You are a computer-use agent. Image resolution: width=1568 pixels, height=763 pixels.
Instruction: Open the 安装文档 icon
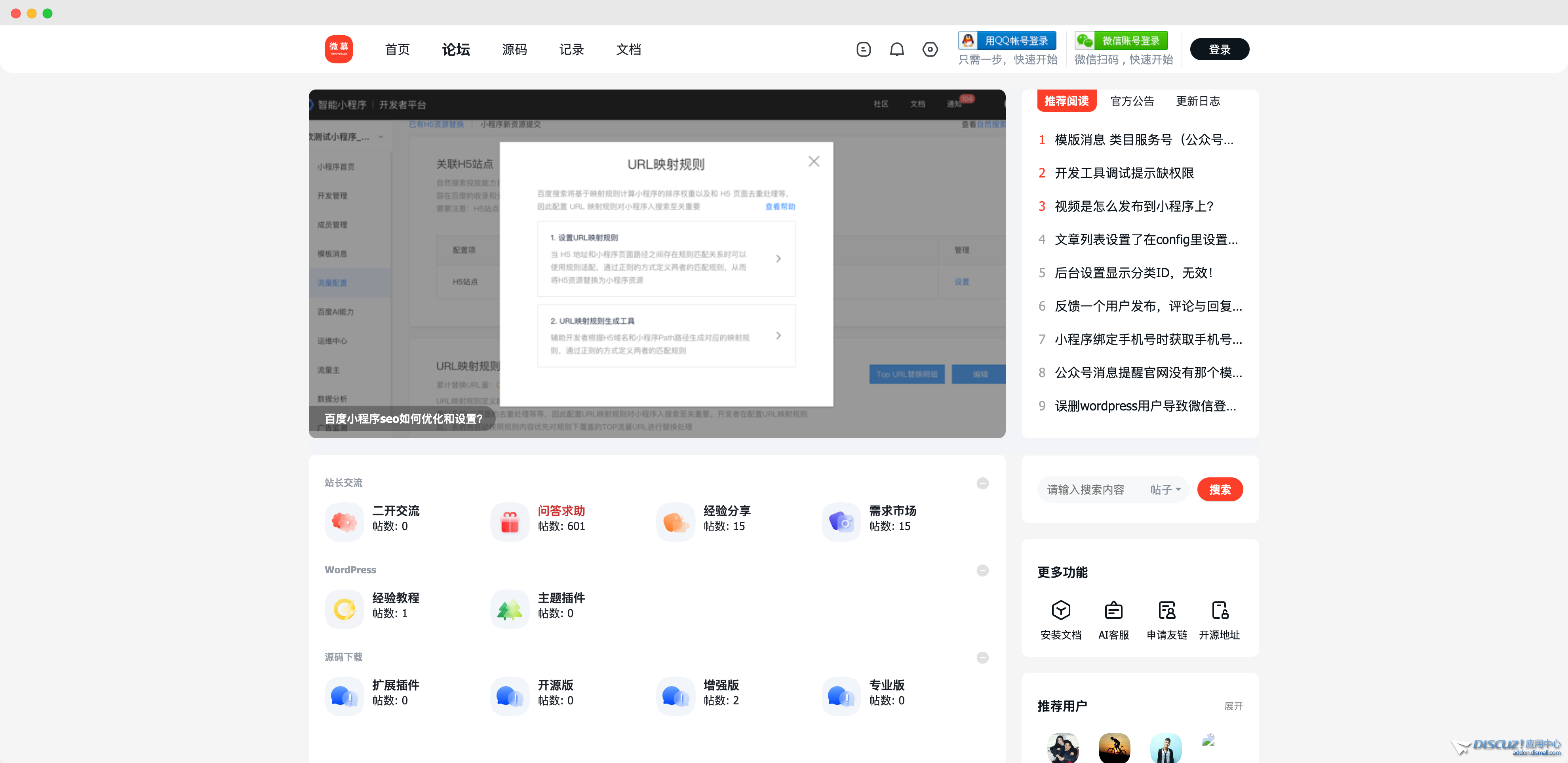[x=1061, y=610]
